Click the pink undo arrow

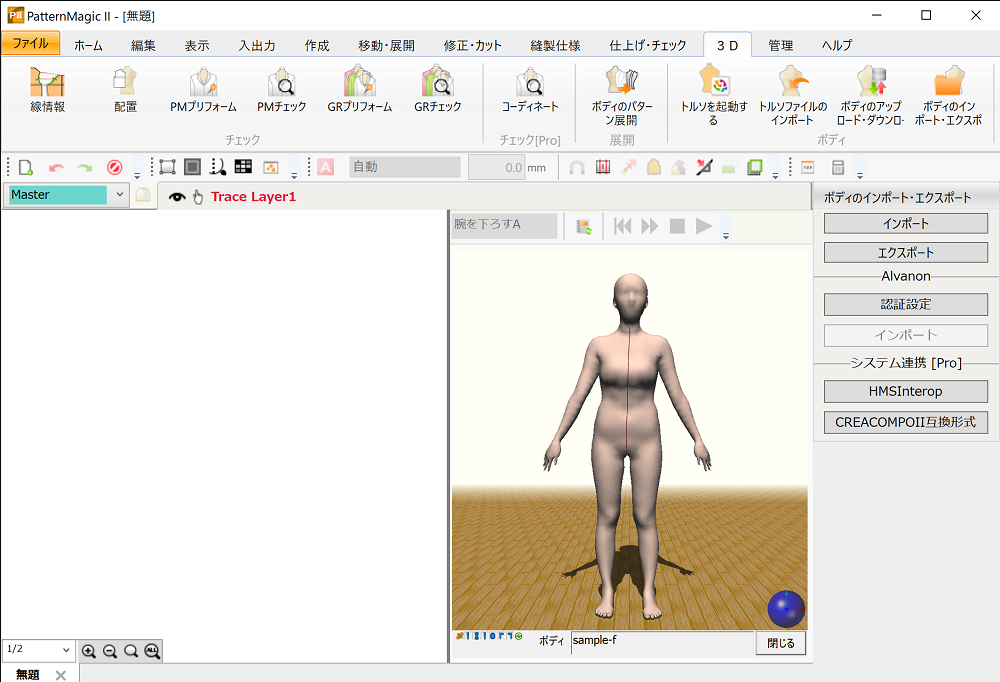click(56, 168)
